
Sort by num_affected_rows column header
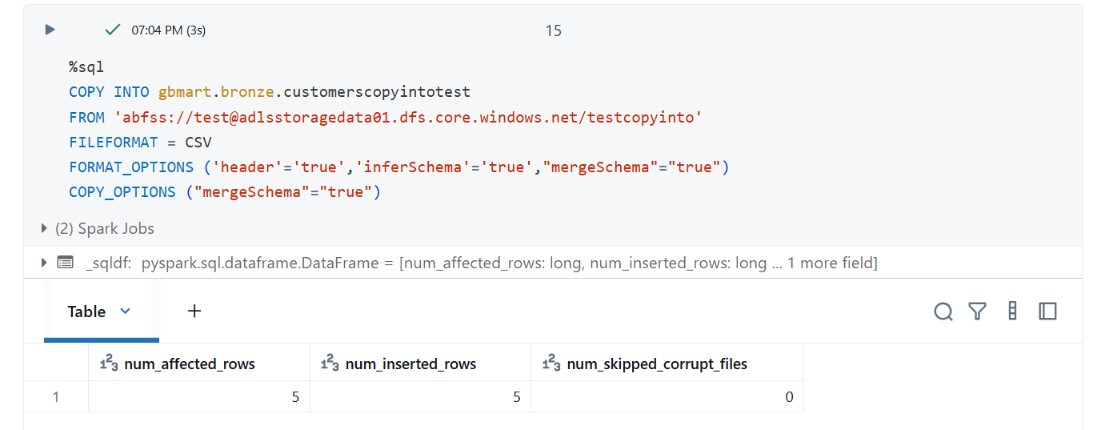point(199,363)
